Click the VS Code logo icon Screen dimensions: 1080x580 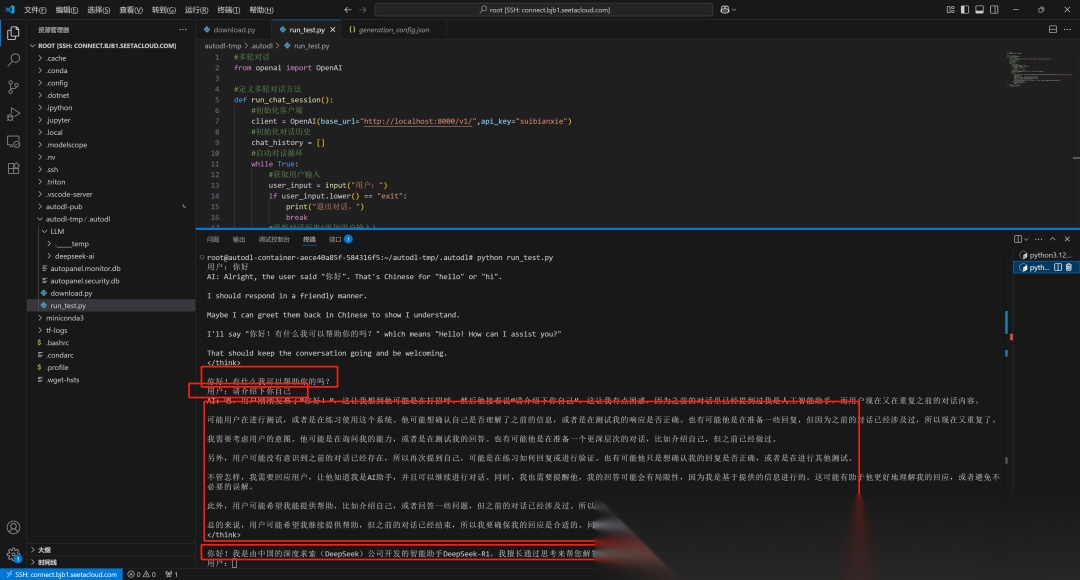point(10,10)
